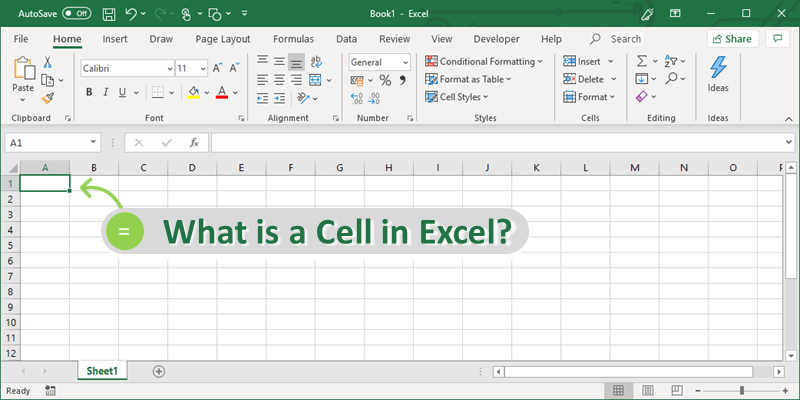Apply the Borders icon

[158, 92]
